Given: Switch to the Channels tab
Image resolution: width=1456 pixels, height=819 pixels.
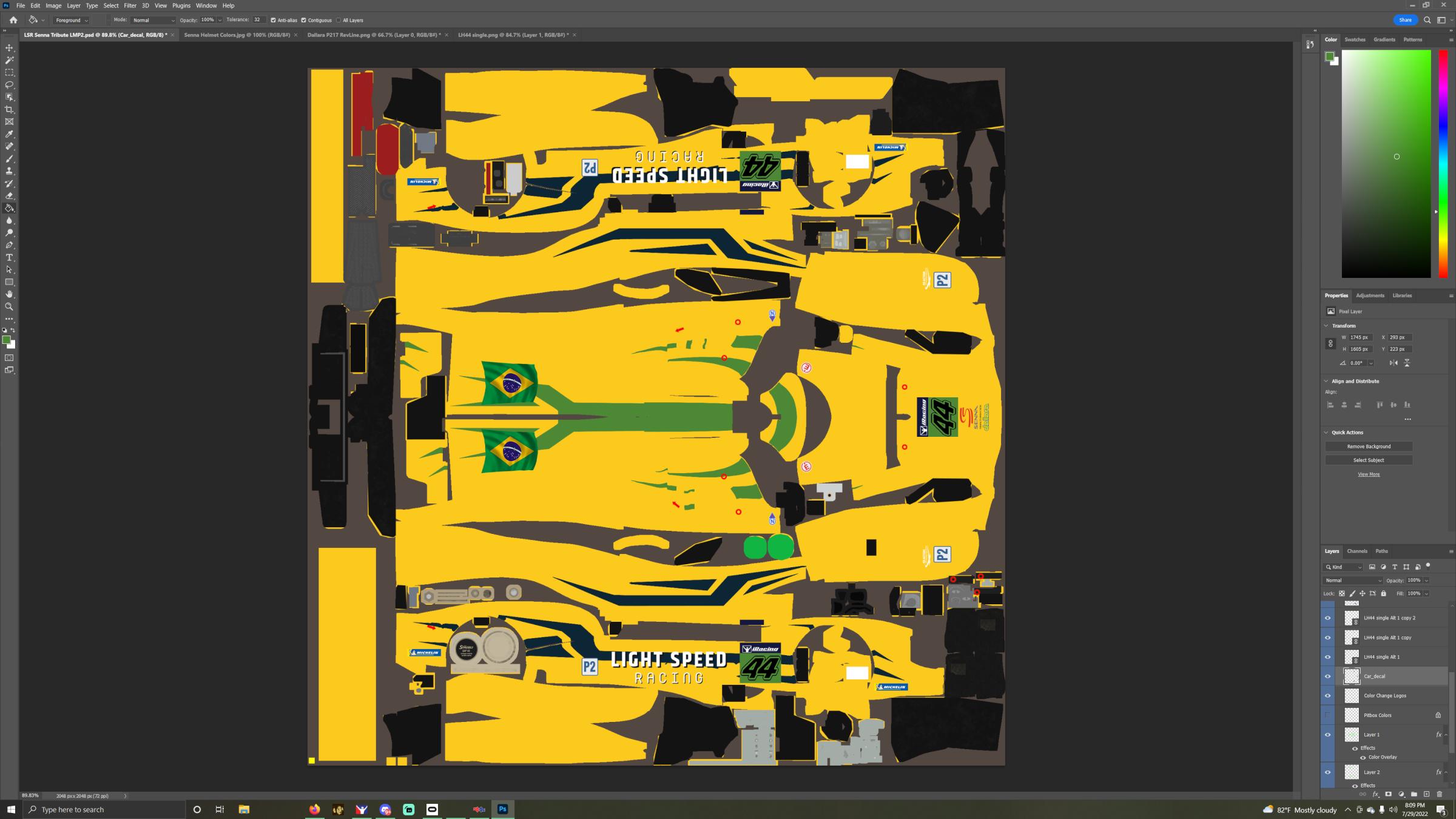Looking at the screenshot, I should pos(1357,551).
